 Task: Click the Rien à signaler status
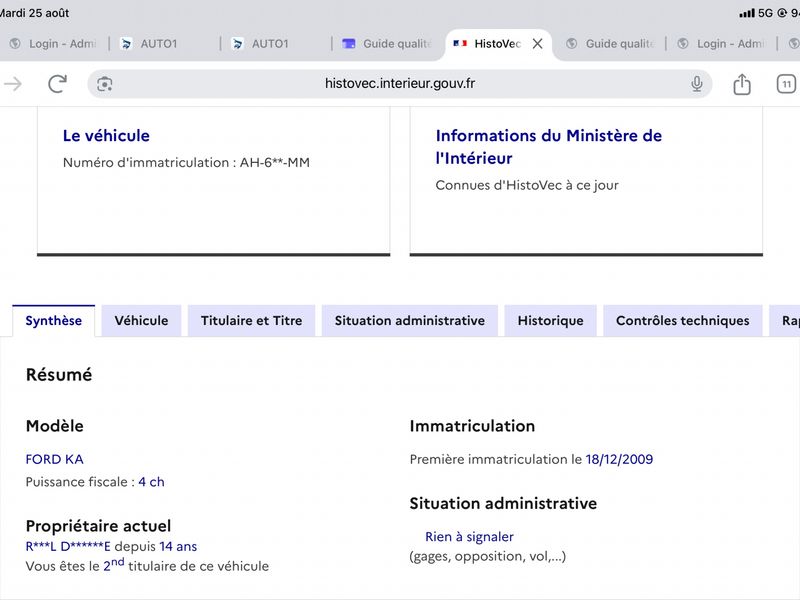[469, 537]
